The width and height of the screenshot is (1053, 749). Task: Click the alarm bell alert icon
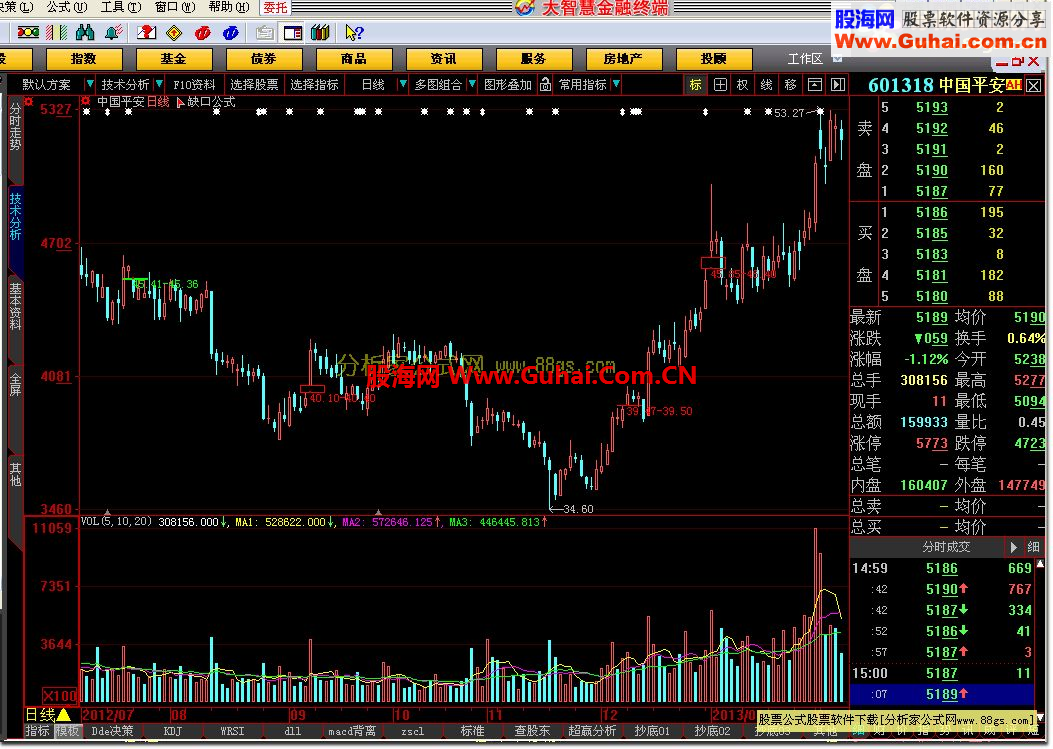coord(114,32)
